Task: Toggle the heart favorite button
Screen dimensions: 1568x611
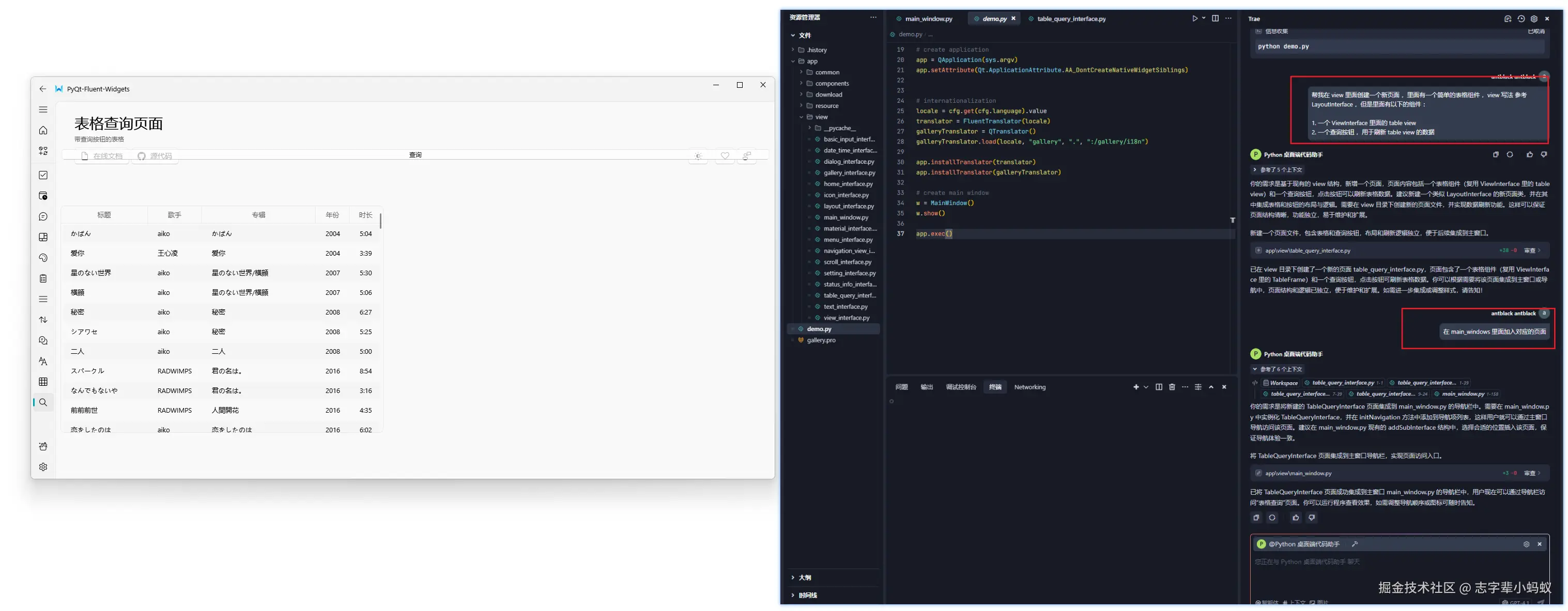Action: coord(725,156)
